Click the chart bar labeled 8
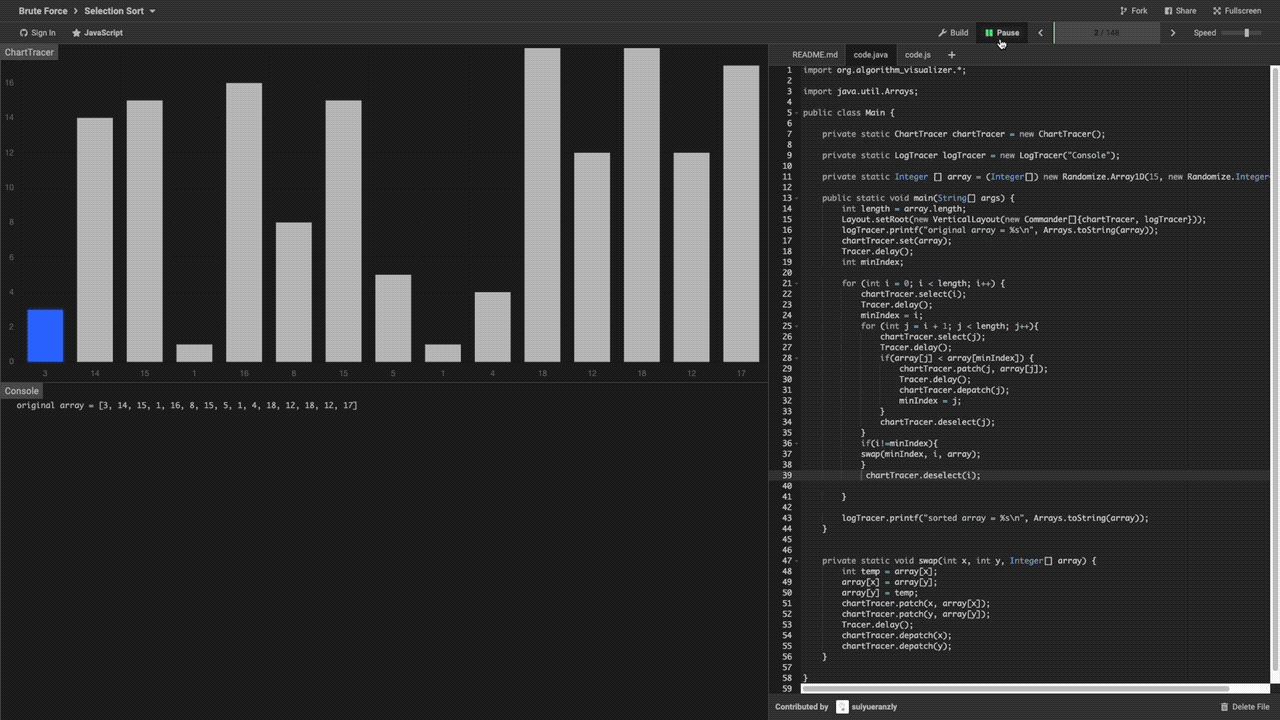This screenshot has height=720, width=1280. 294,292
